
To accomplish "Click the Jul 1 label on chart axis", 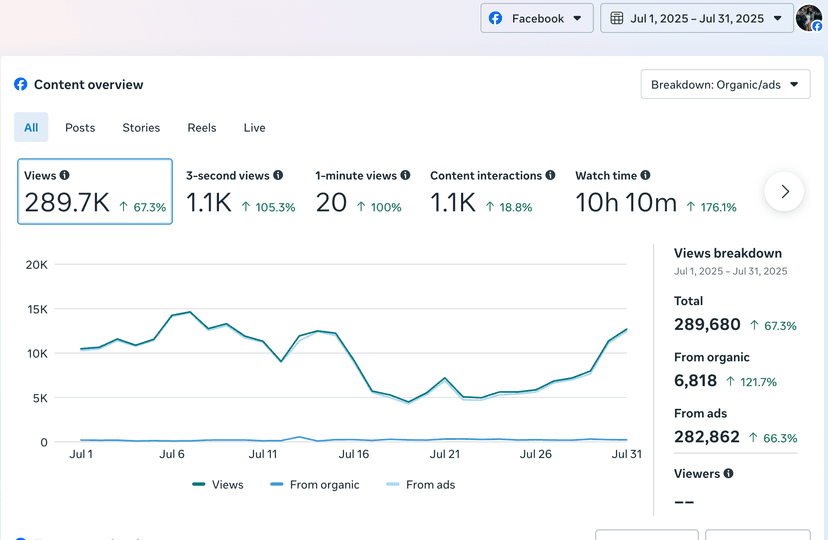I will (81, 454).
